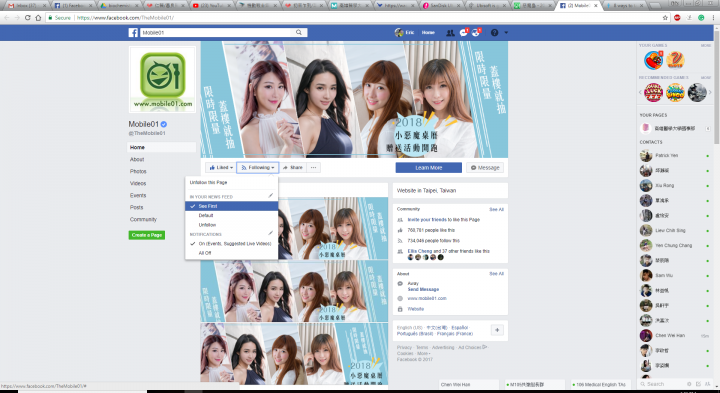Show next recommended games arrow
The width and height of the screenshot is (720, 393).
(710, 92)
